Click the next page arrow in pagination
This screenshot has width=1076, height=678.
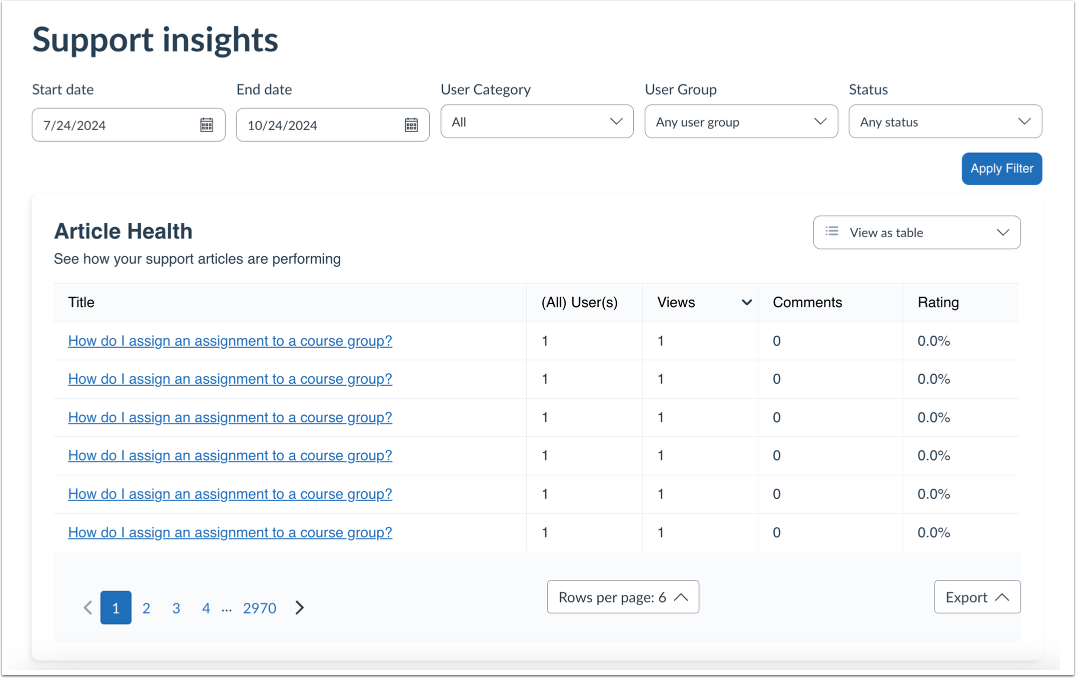coord(299,607)
